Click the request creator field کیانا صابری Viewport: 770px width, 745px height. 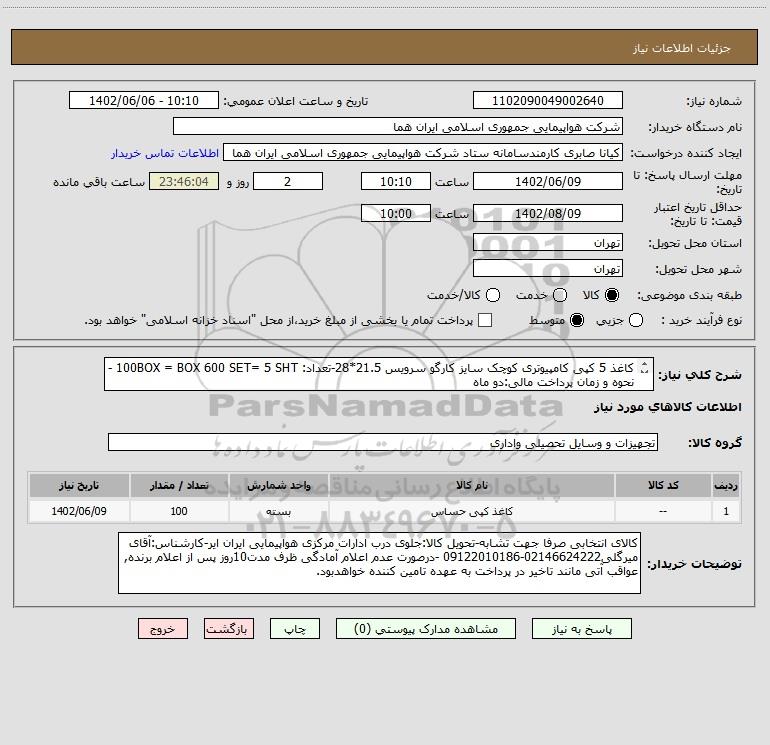point(423,153)
